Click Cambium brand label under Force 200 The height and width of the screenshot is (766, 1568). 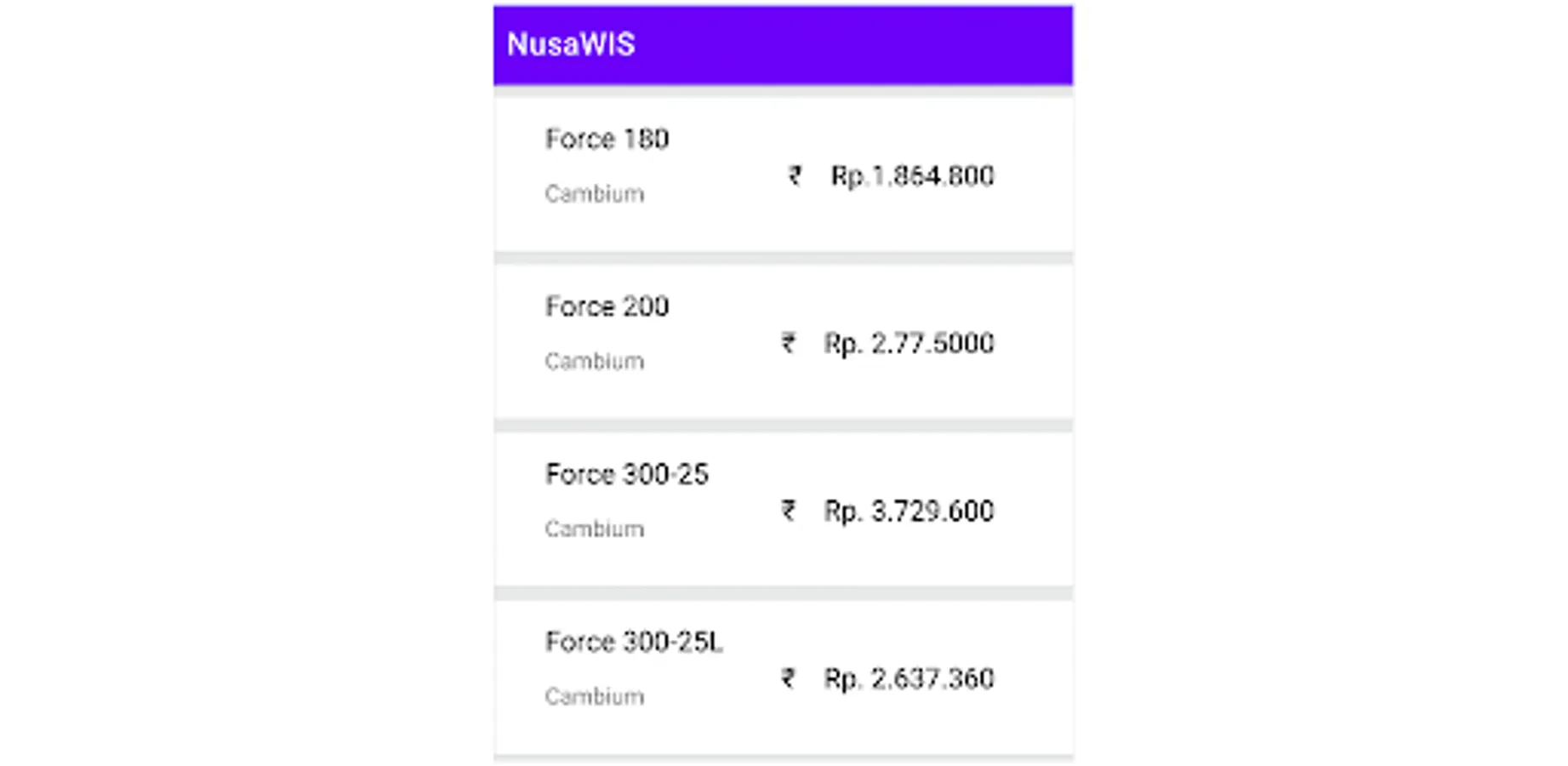pos(594,362)
